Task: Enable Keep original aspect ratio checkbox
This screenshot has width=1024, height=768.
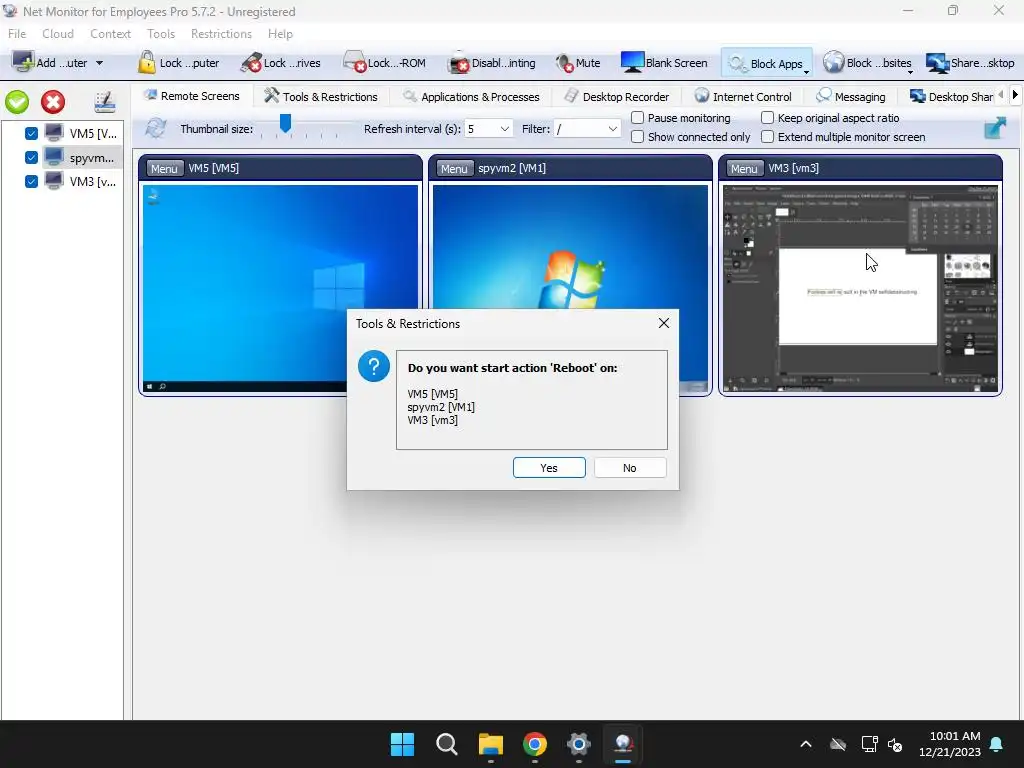Action: pos(767,118)
